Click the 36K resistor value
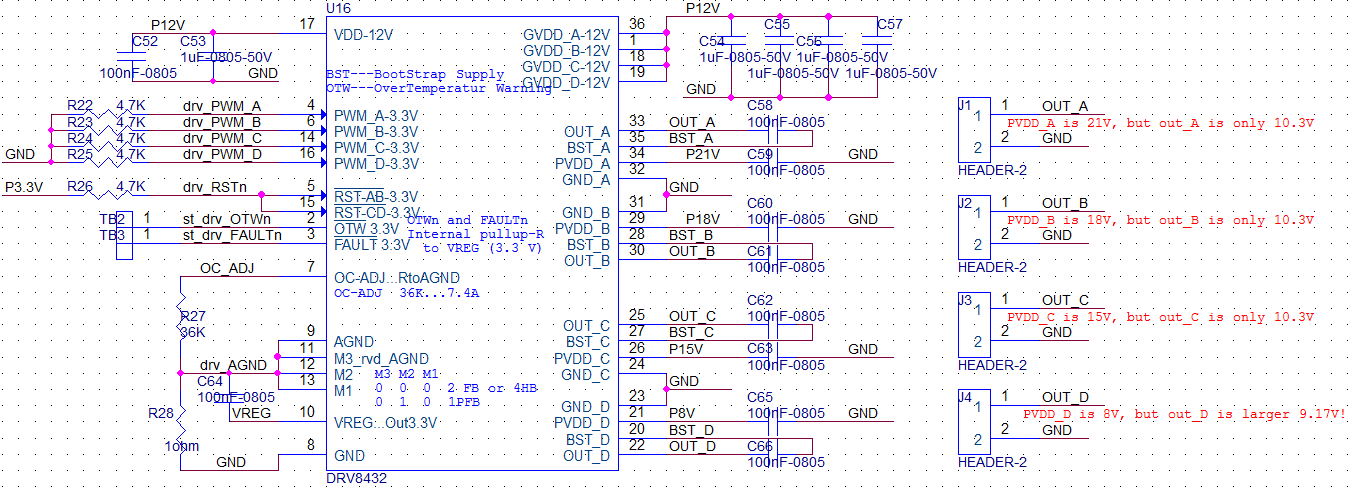Image resolution: width=1352 pixels, height=487 pixels. point(193,332)
